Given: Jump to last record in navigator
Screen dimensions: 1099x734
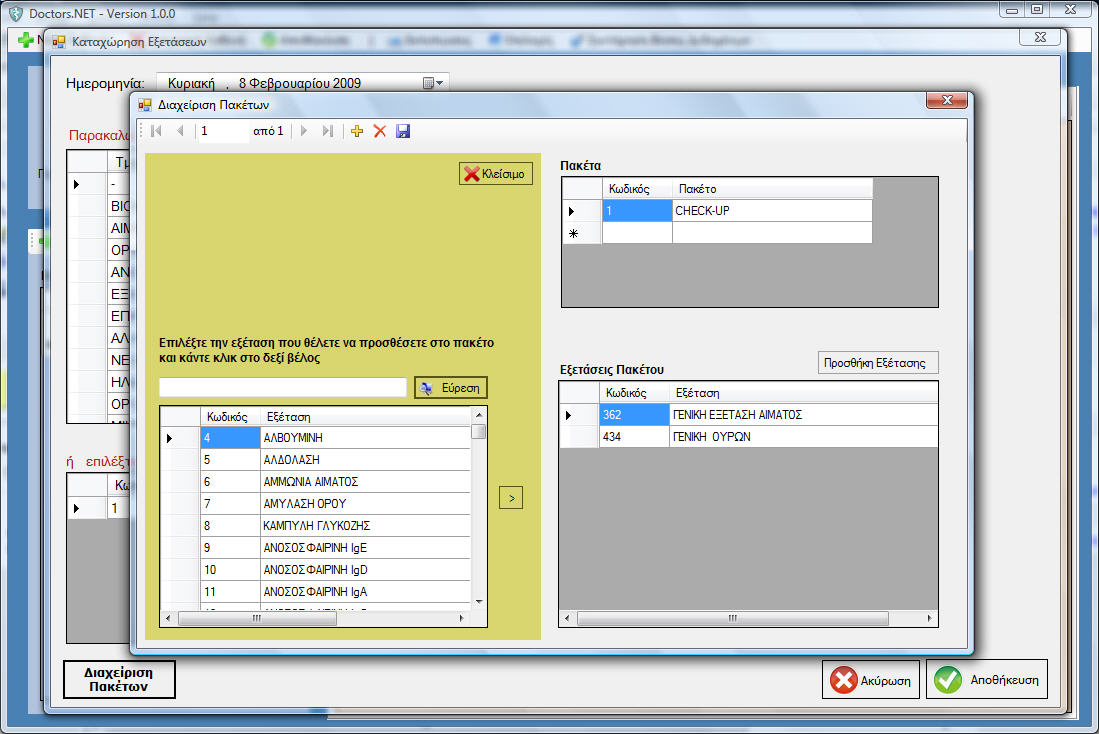Looking at the screenshot, I should (327, 131).
